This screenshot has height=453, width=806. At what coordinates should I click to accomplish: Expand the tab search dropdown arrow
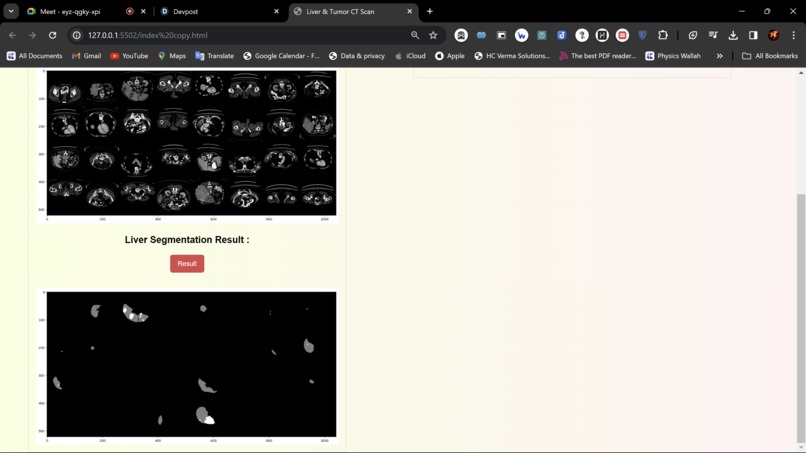click(11, 11)
